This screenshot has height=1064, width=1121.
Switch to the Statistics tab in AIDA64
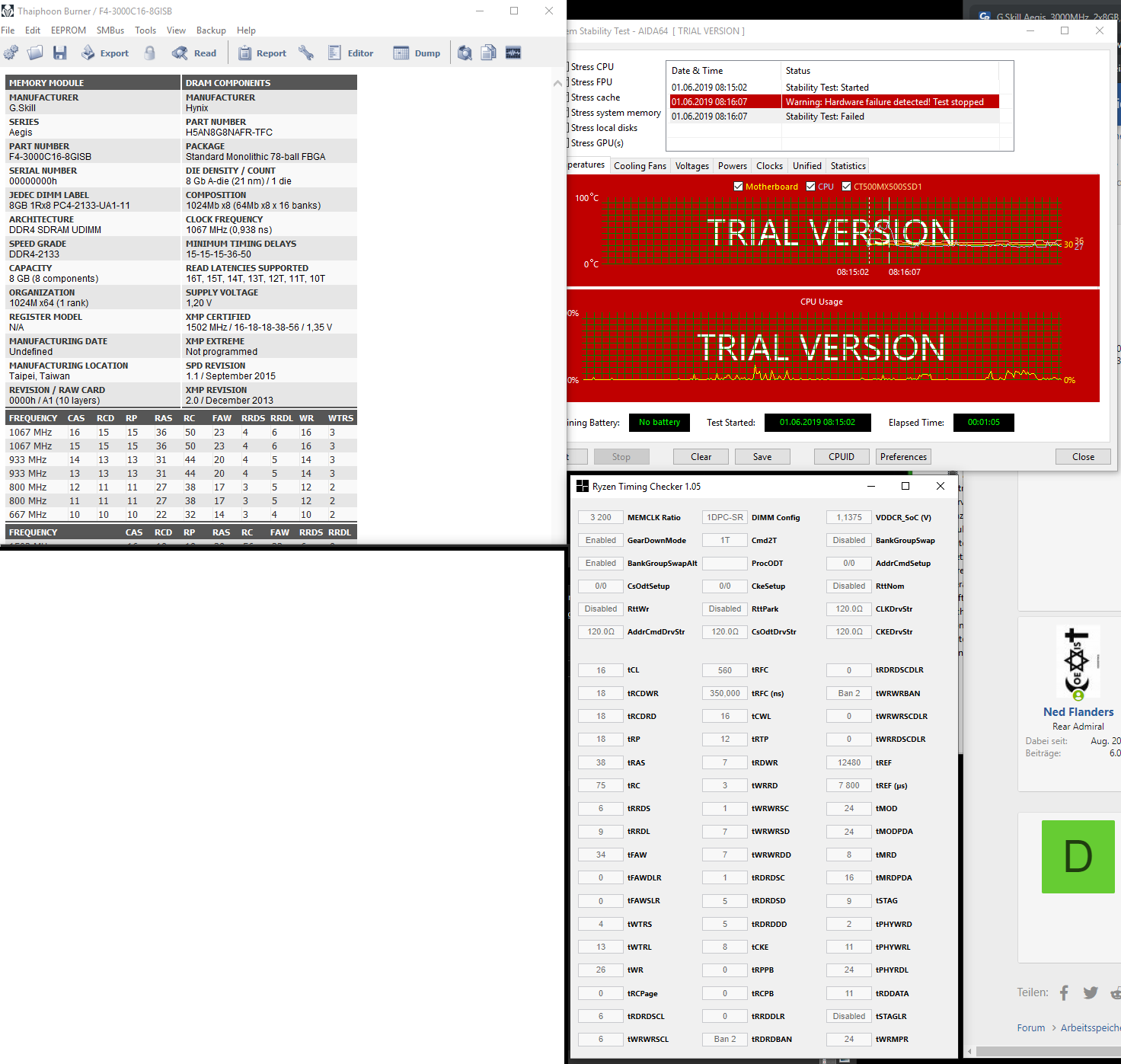(848, 166)
